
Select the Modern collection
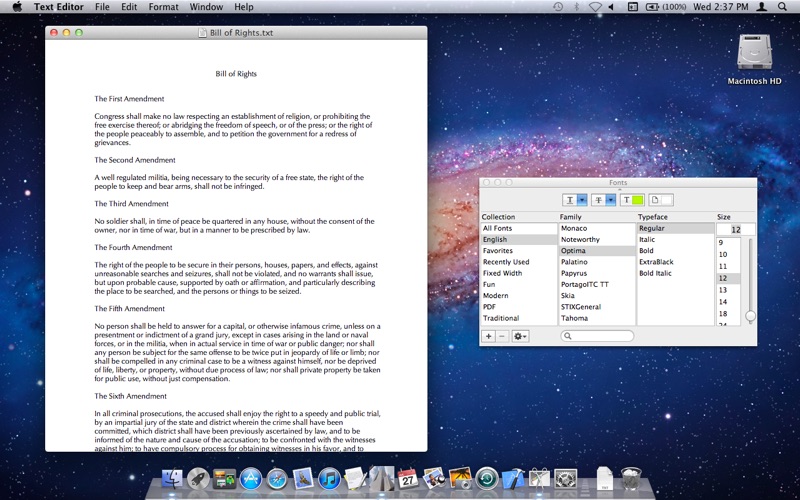(519, 295)
